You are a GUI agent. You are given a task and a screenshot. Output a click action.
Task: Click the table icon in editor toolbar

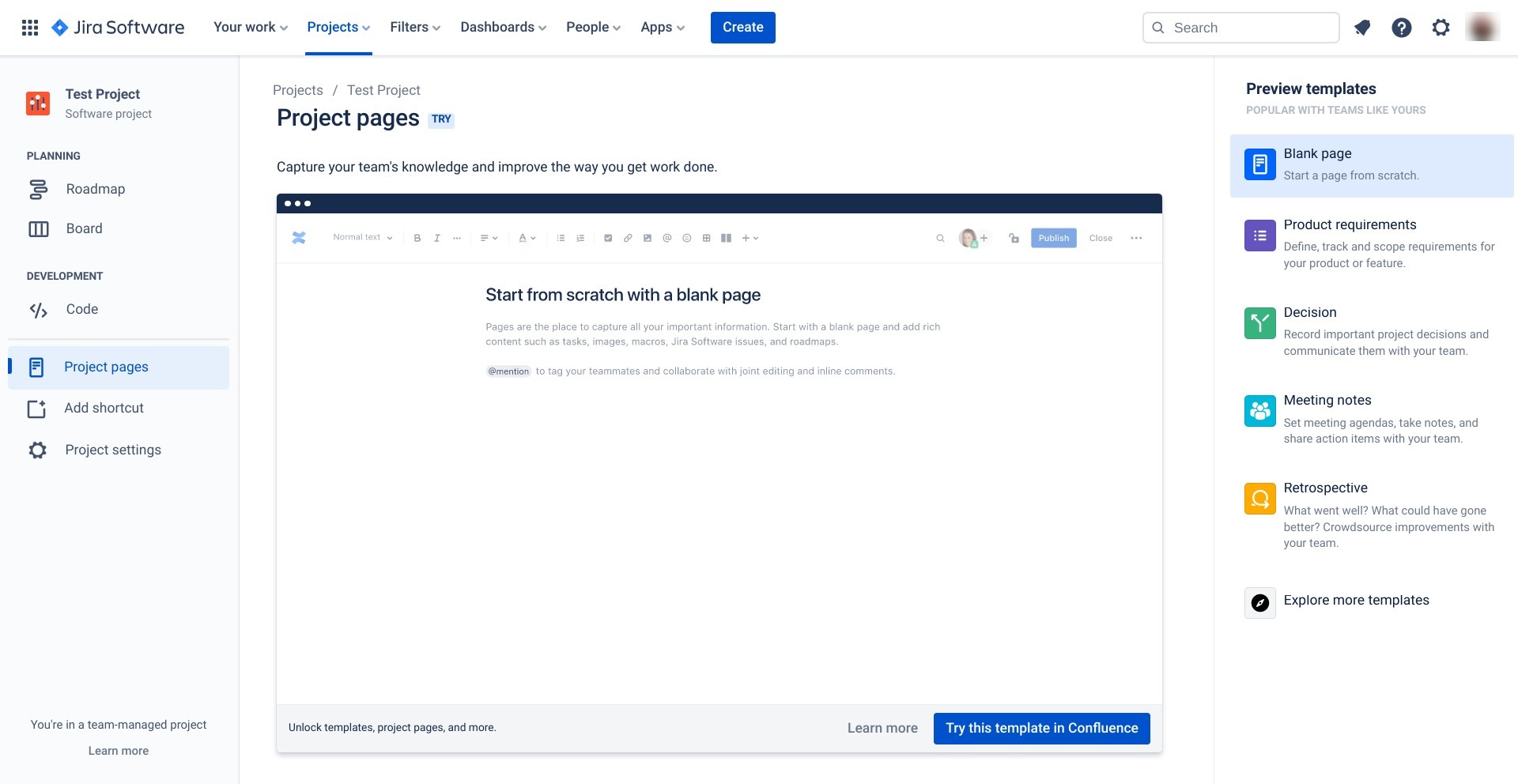[x=707, y=238]
